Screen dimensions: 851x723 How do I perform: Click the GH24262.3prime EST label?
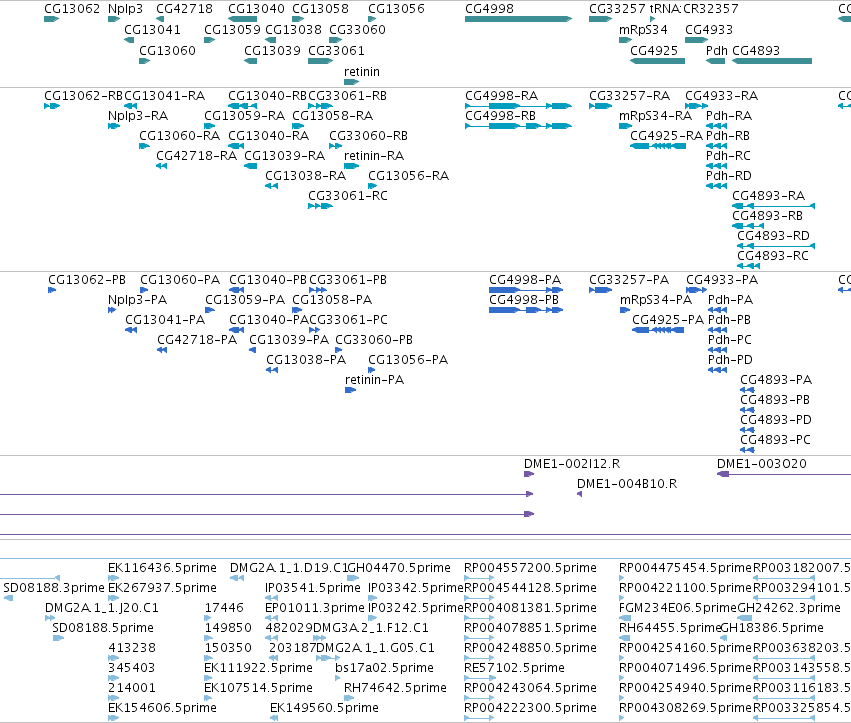789,608
